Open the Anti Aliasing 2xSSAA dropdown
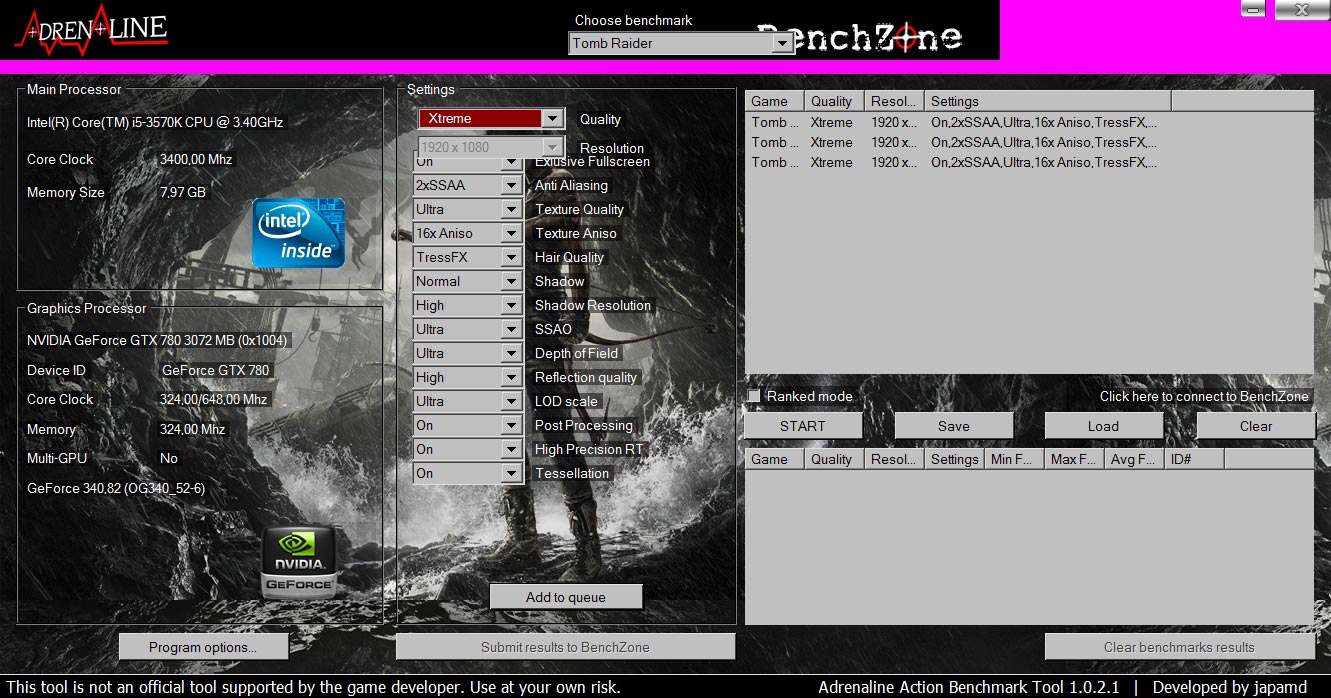The image size is (1331, 698). [x=511, y=186]
